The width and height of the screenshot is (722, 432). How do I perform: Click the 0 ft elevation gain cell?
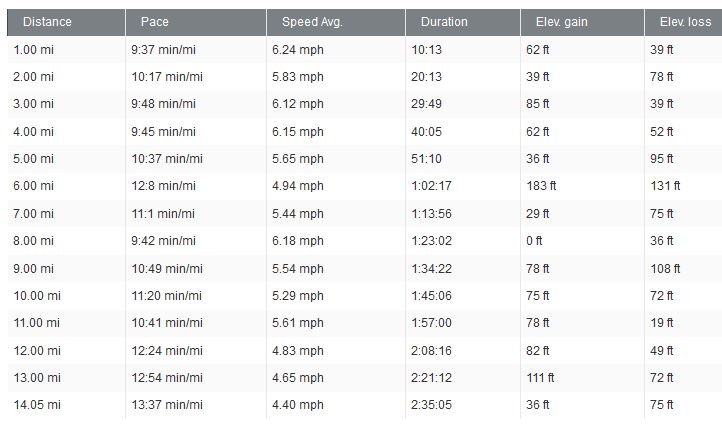(534, 240)
